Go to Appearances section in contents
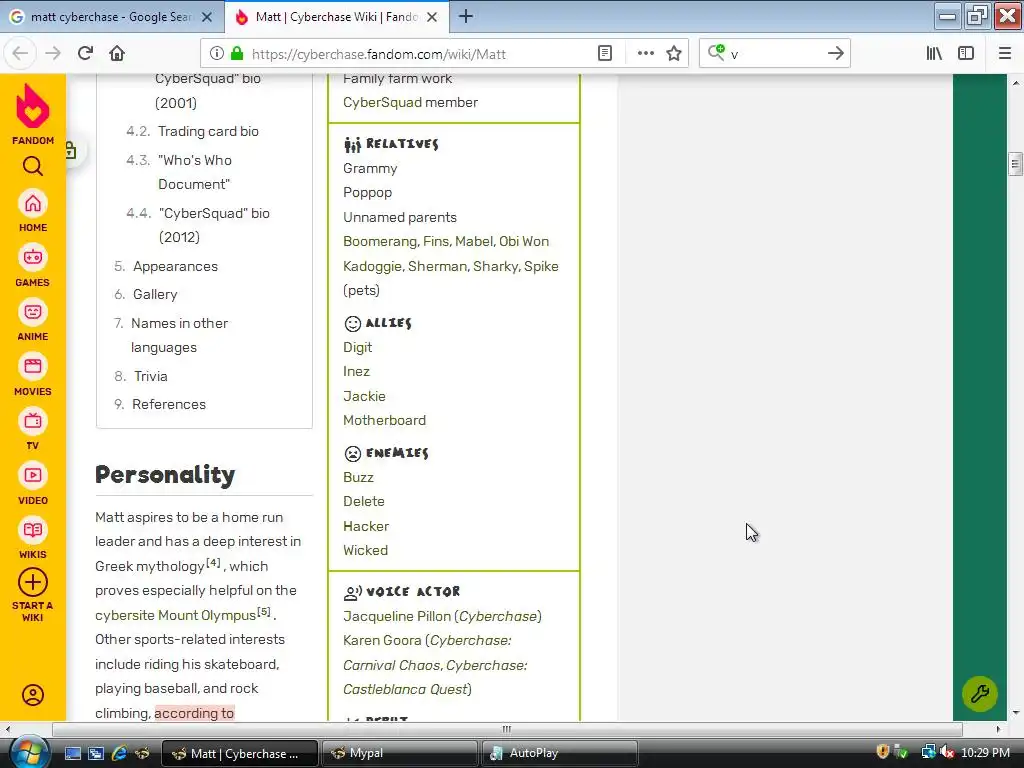Image resolution: width=1024 pixels, height=768 pixels. (x=176, y=266)
